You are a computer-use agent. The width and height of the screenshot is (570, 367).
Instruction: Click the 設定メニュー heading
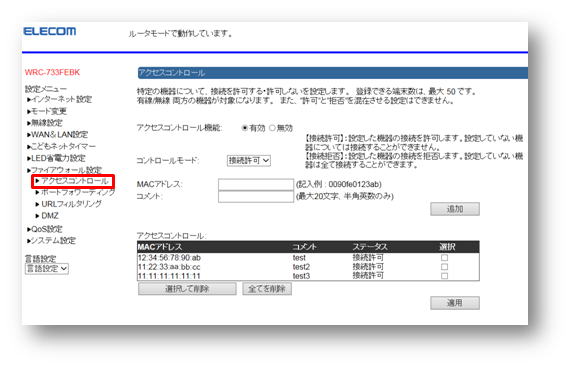pyautogui.click(x=46, y=89)
